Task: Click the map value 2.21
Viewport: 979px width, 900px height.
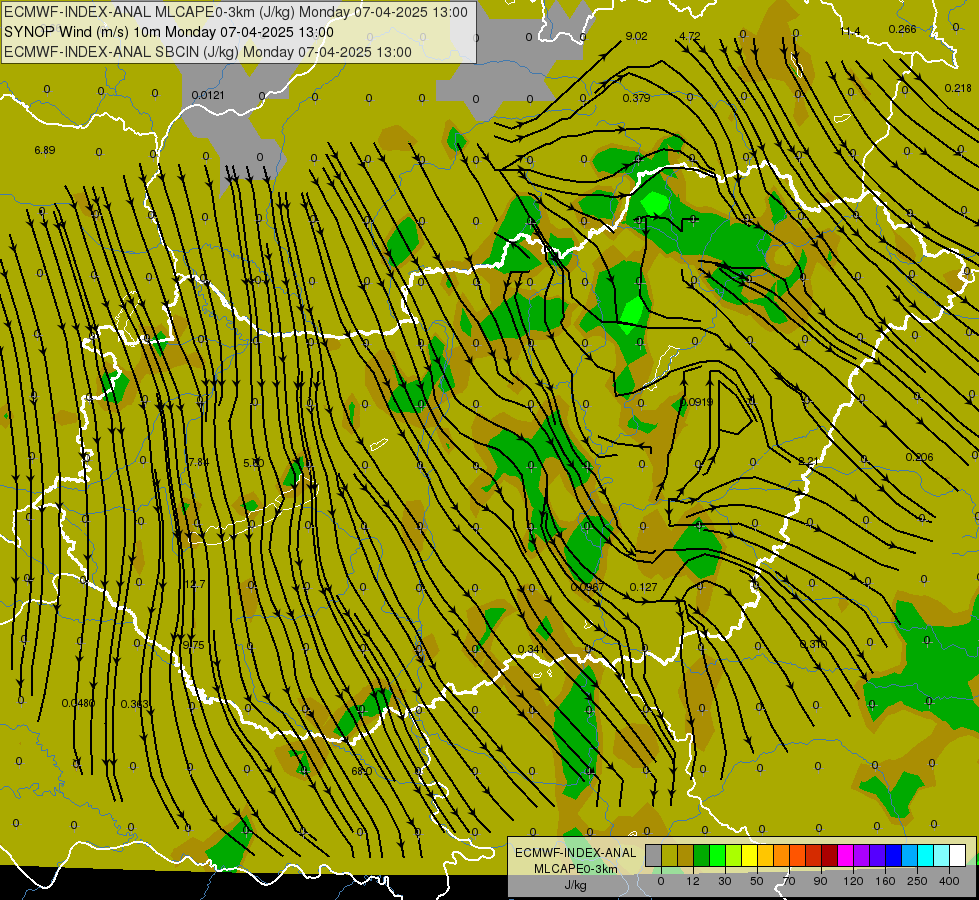Action: click(808, 461)
